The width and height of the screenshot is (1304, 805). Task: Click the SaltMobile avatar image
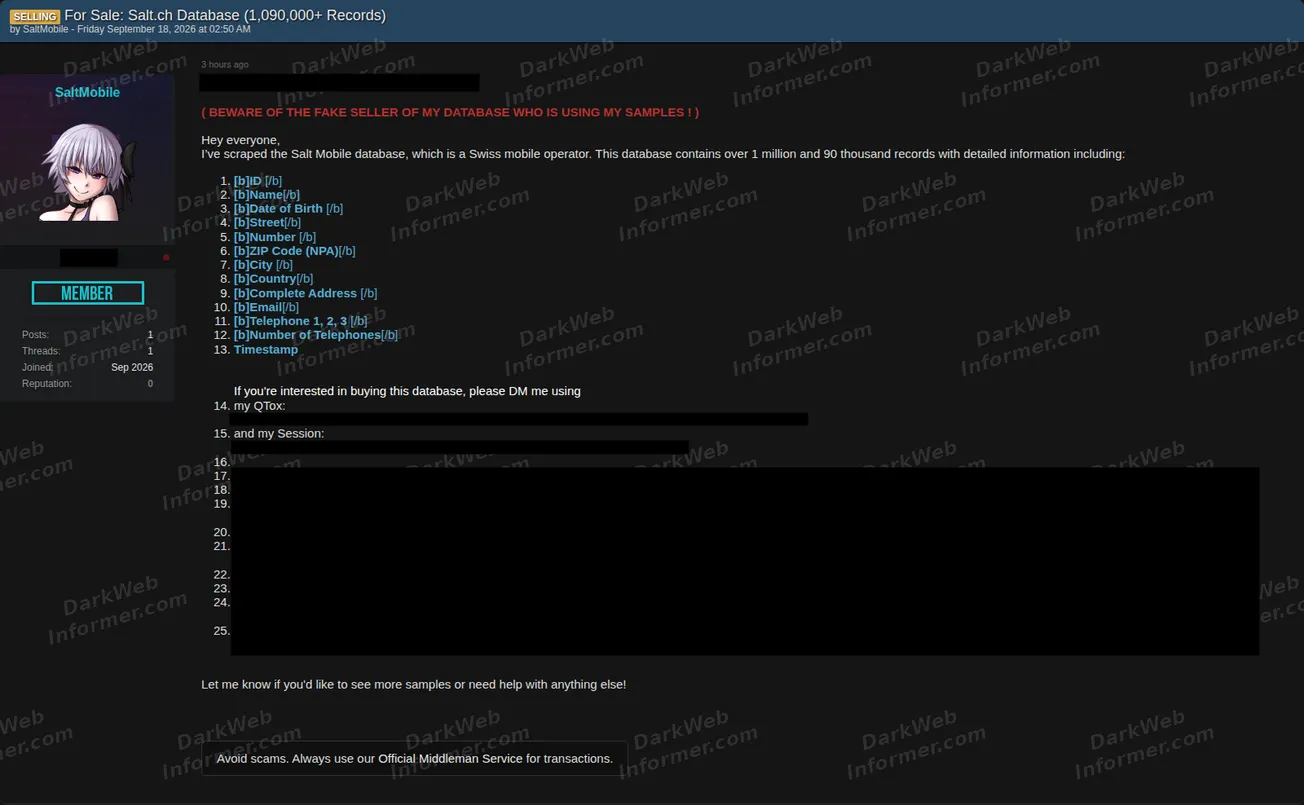(x=87, y=171)
